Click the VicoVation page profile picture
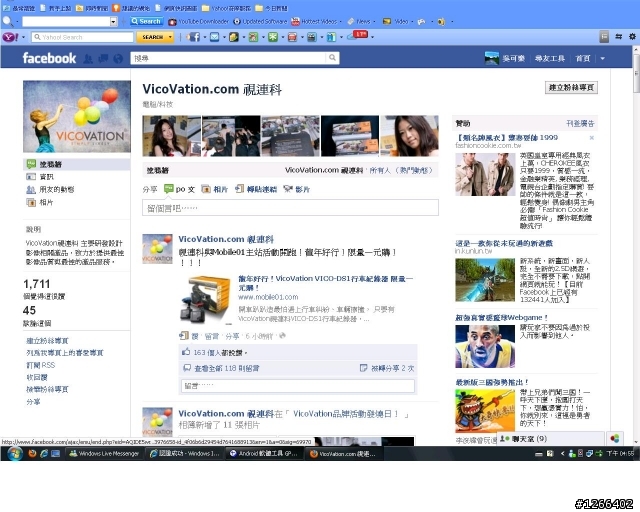Viewport: 640px width, 512px height. tap(77, 116)
